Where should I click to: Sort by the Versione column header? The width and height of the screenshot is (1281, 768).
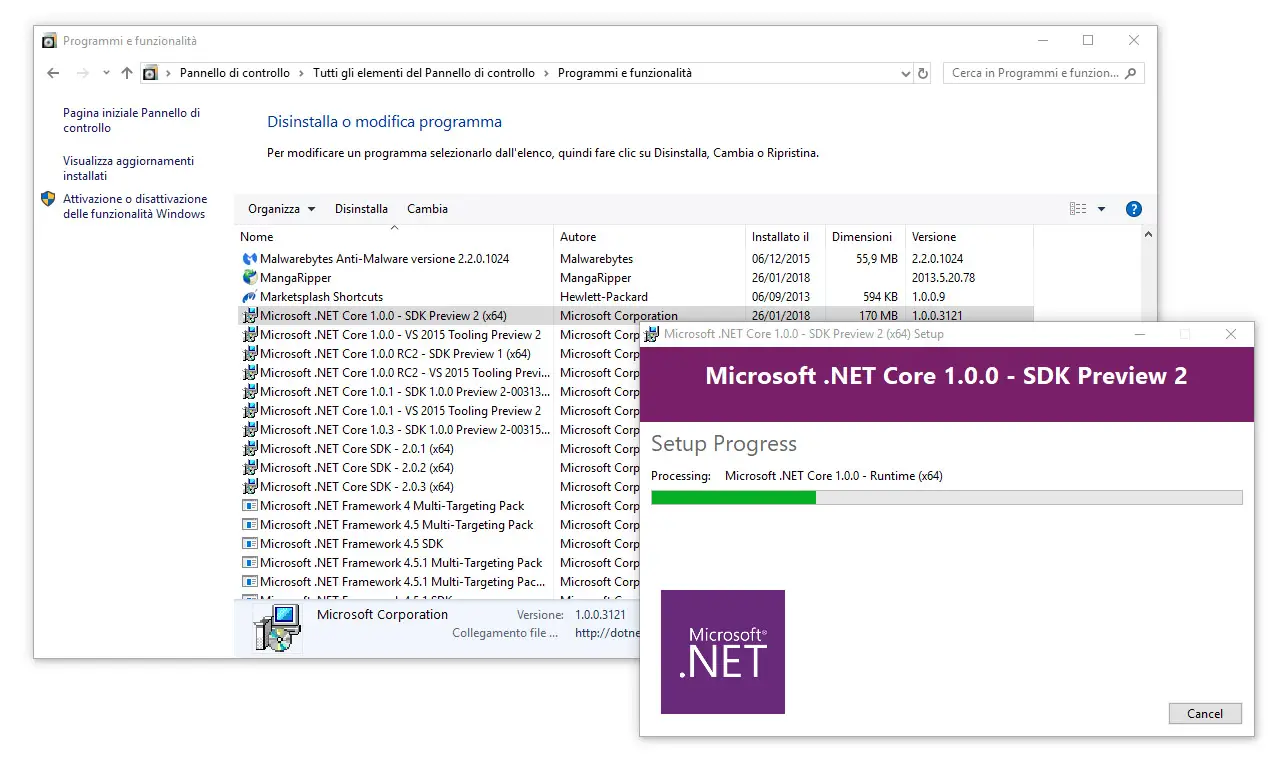[969, 237]
